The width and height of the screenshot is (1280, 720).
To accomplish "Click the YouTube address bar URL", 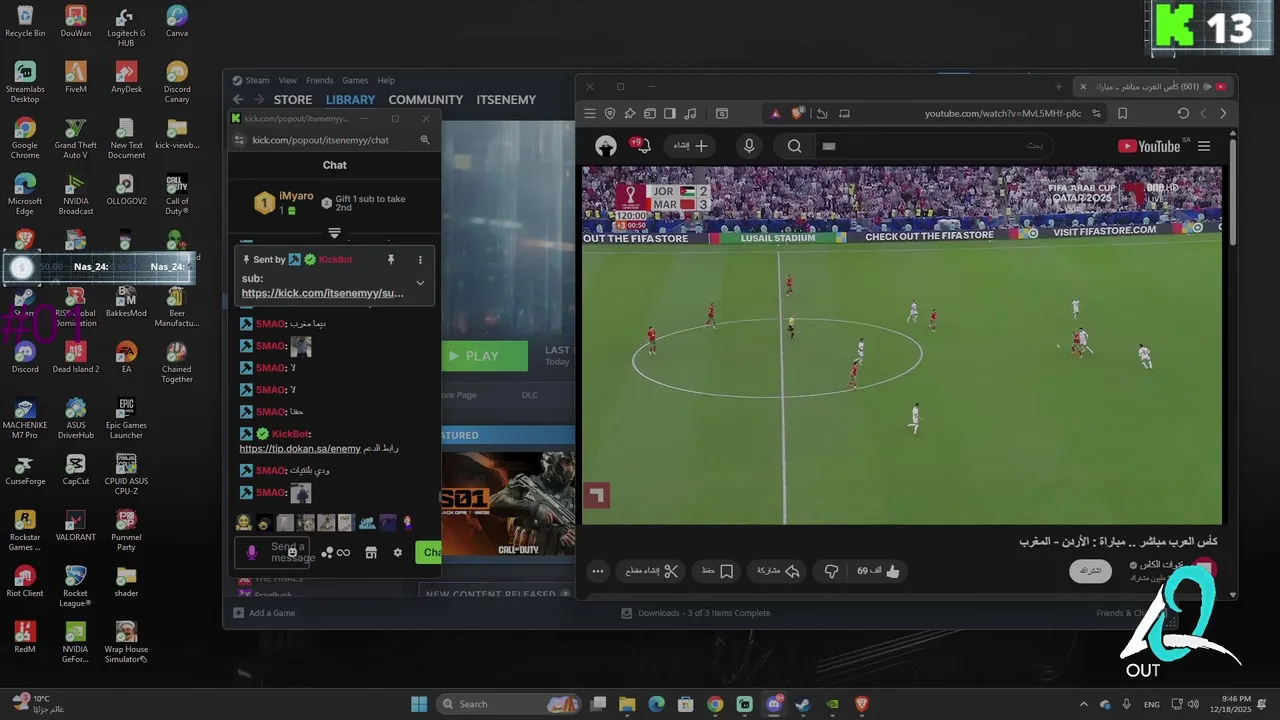I will click(1003, 113).
